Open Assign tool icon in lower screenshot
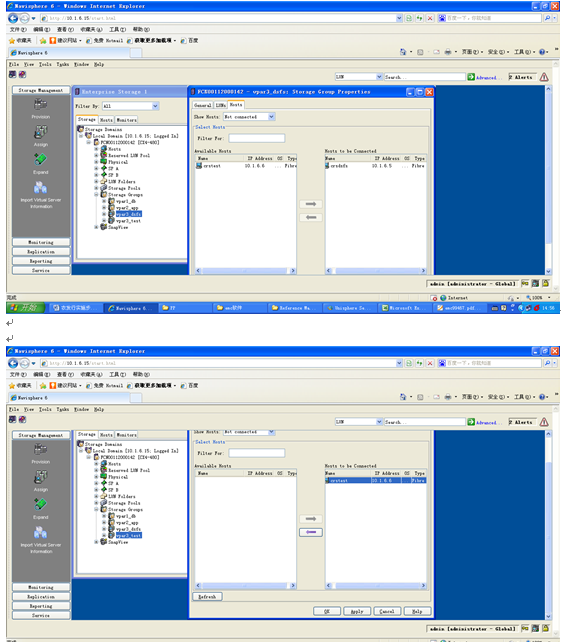 (40, 477)
